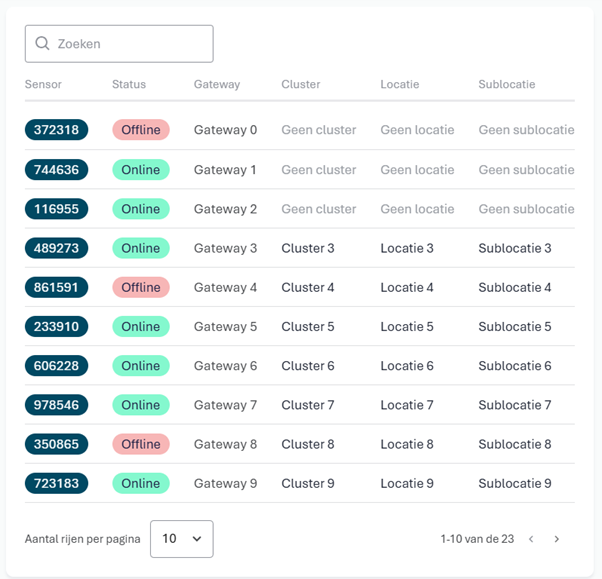Click the Cluster 6 table cell
The image size is (602, 579).
click(308, 366)
